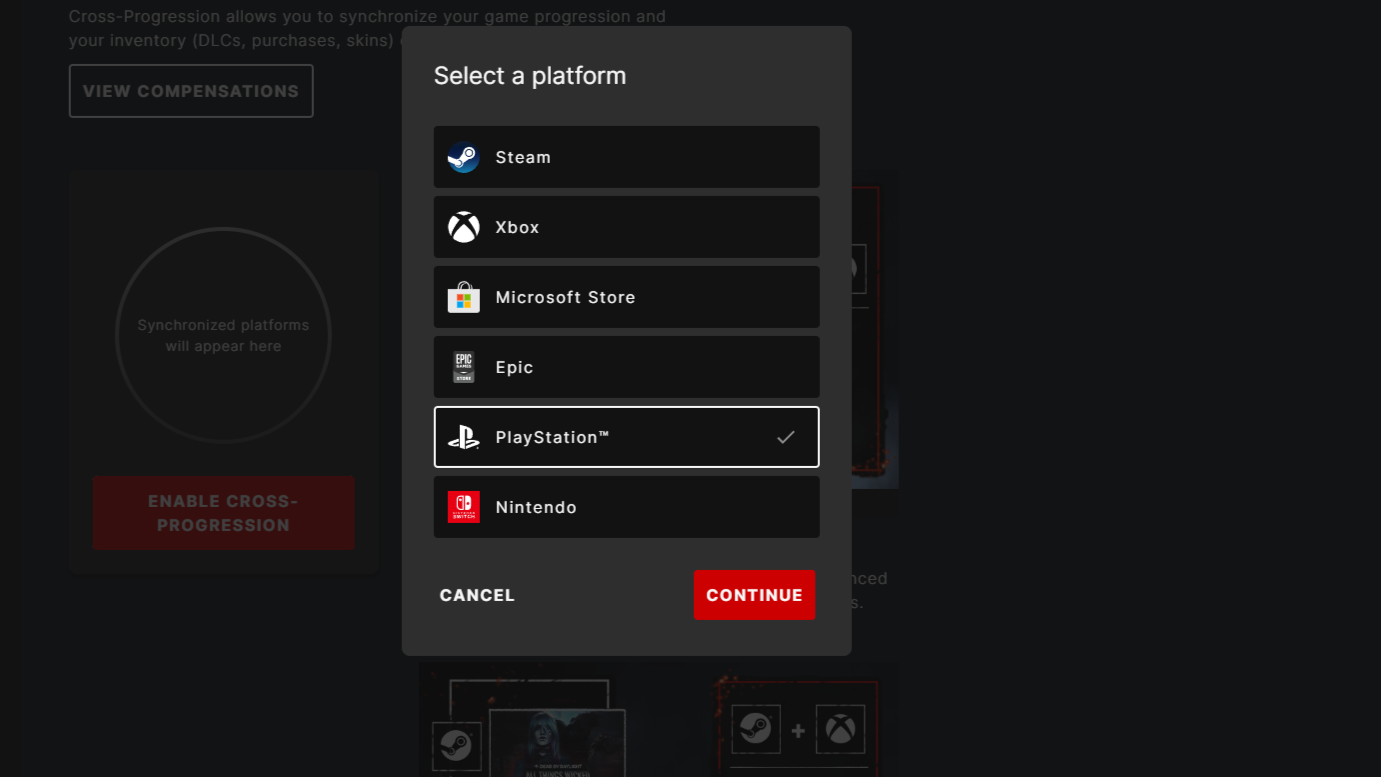Select the Steam text label
Screen dimensions: 1381x777
click(523, 157)
